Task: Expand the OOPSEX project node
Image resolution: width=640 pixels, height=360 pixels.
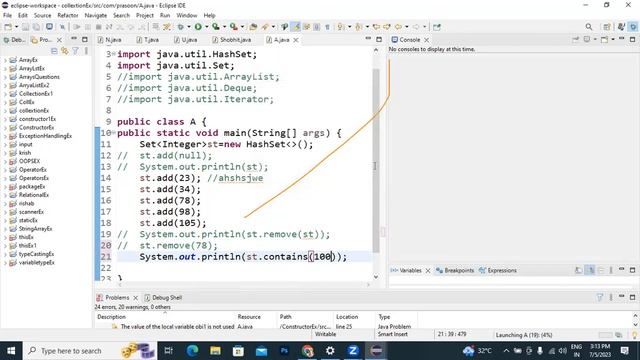Action: pyautogui.click(x=5, y=161)
